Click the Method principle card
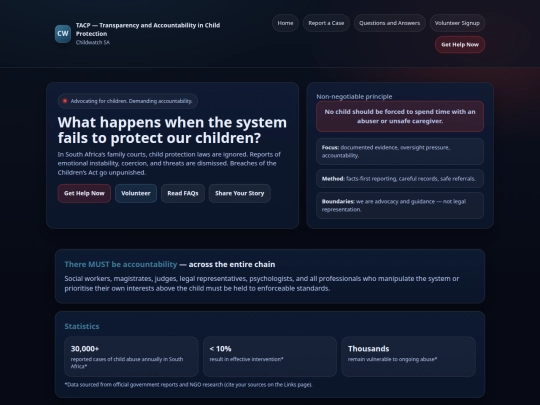Viewport: 540px width, 405px height. [x=400, y=178]
